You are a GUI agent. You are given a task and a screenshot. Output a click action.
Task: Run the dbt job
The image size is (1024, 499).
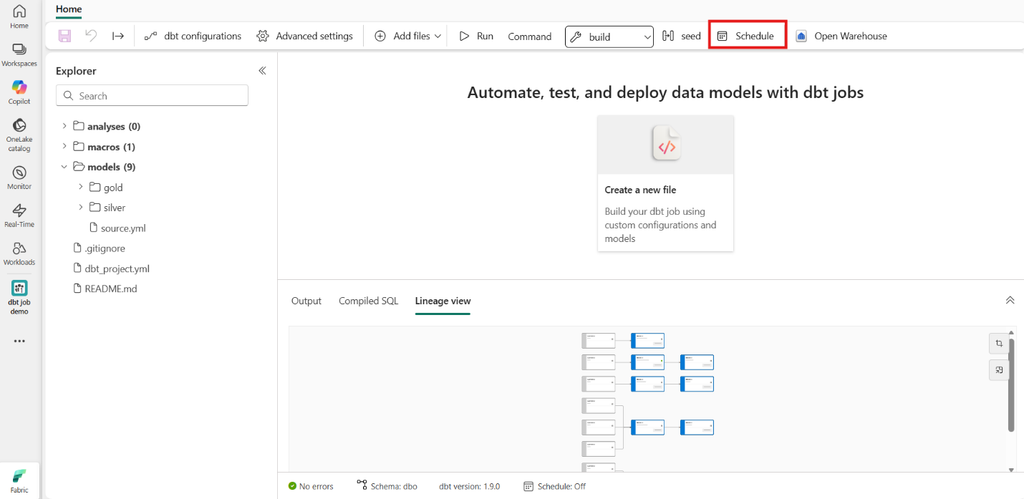click(x=476, y=36)
